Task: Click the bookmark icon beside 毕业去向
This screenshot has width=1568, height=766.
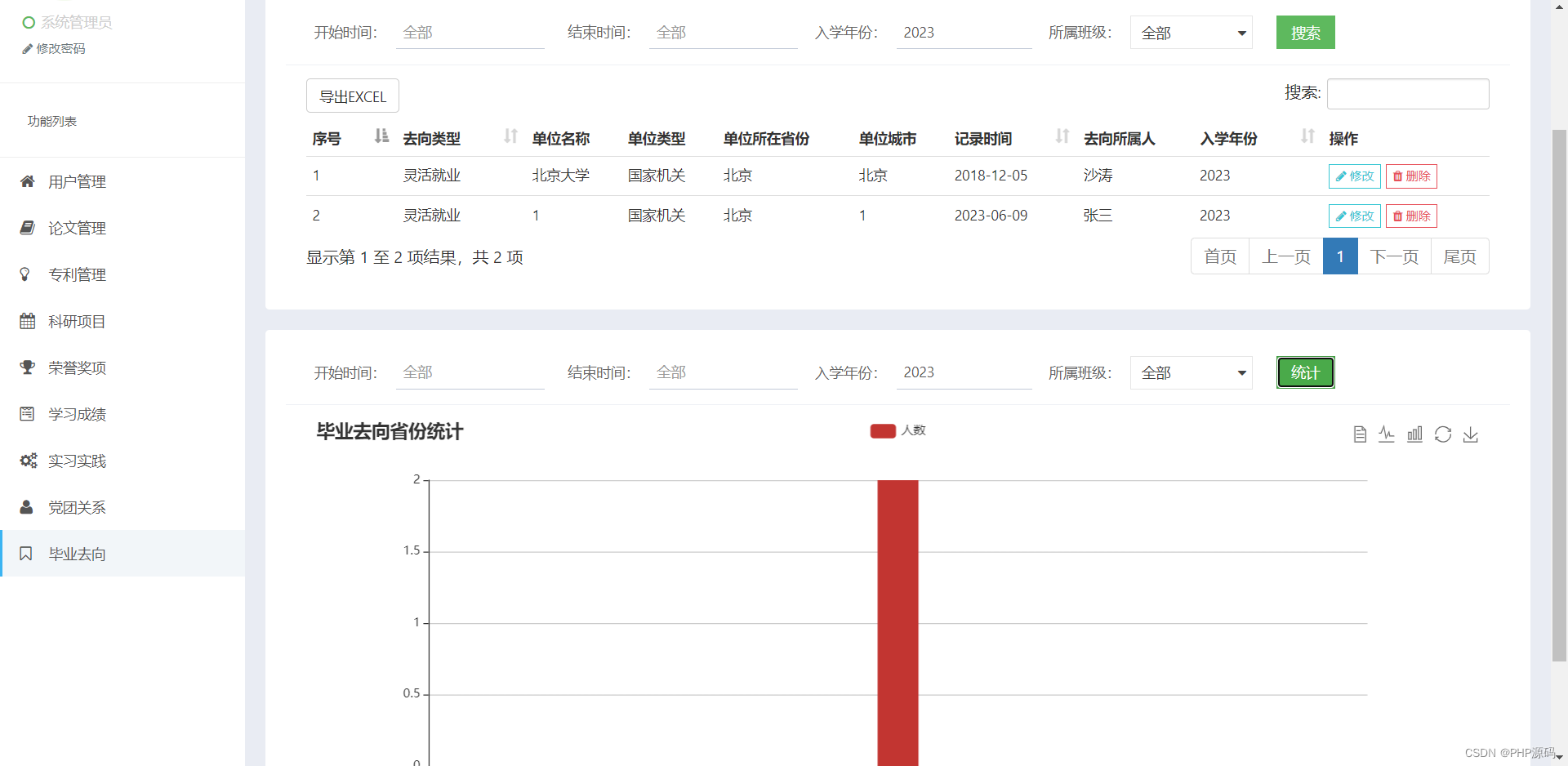Action: pyautogui.click(x=26, y=554)
